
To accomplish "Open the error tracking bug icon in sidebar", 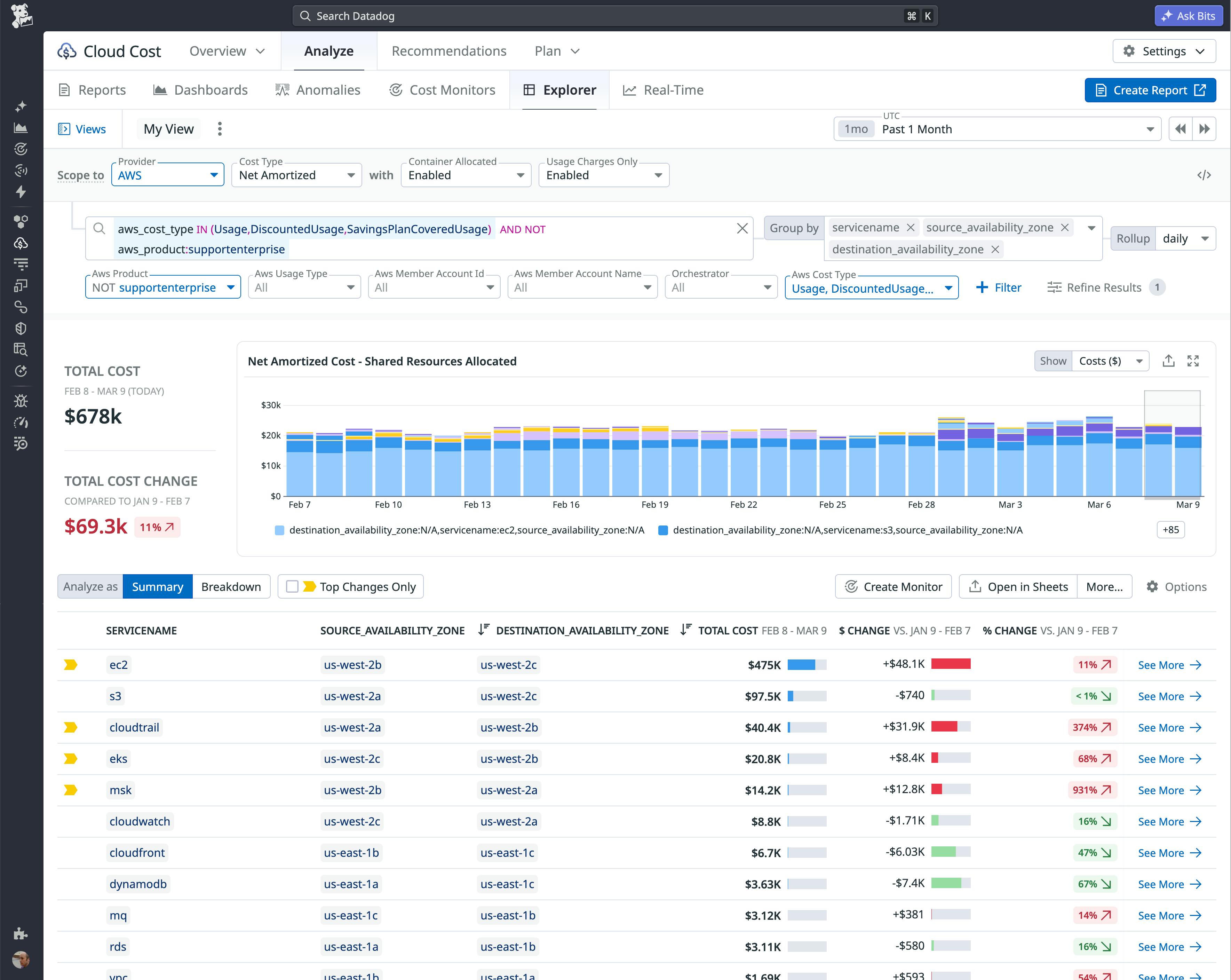I will (x=21, y=401).
